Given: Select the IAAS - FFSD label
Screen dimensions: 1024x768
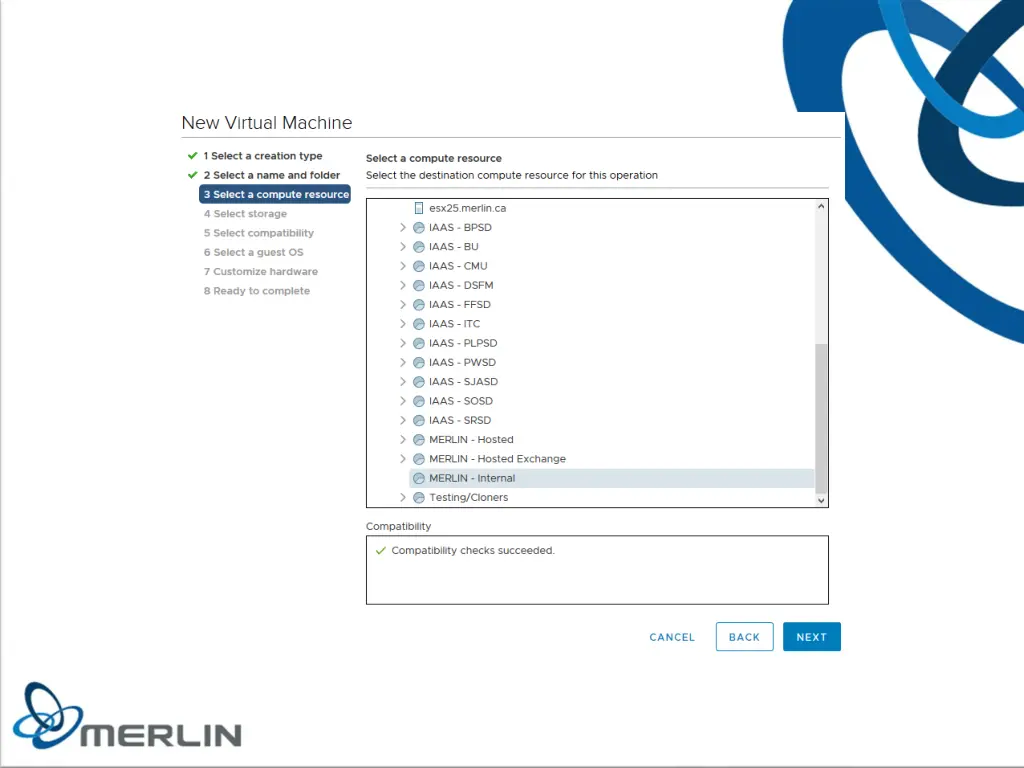Looking at the screenshot, I should (x=460, y=304).
